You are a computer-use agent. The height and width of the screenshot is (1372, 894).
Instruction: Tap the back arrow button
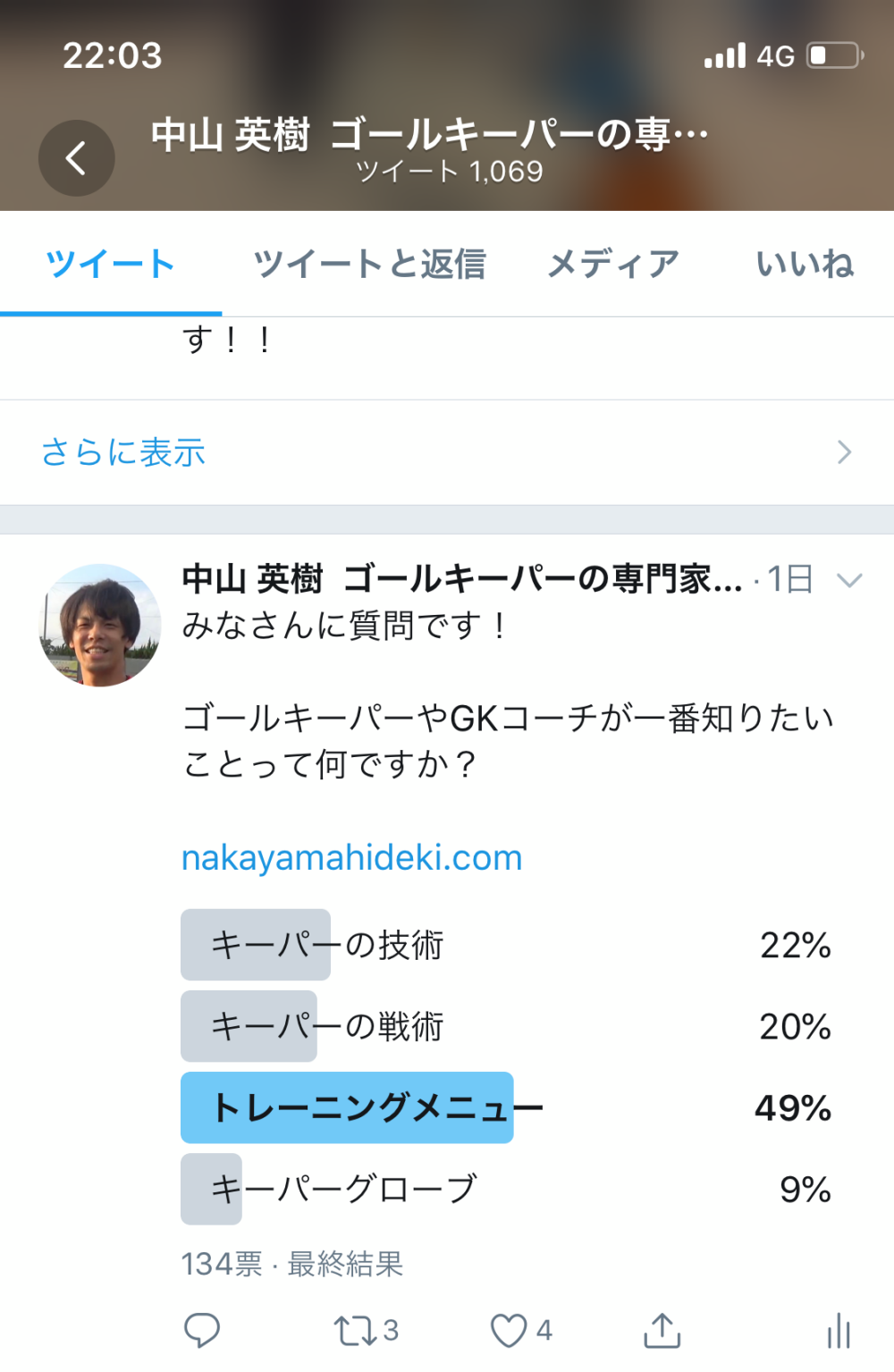click(x=76, y=158)
